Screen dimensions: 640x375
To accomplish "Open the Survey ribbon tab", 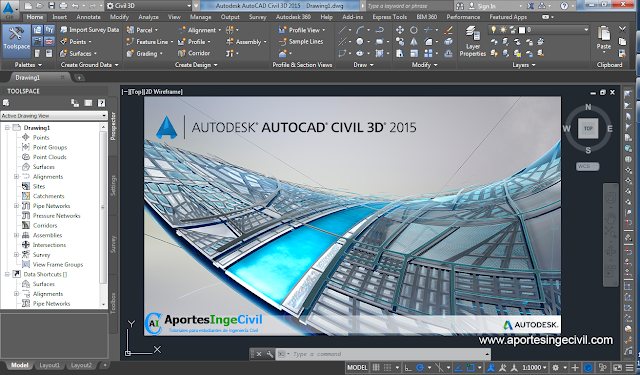I will [257, 17].
